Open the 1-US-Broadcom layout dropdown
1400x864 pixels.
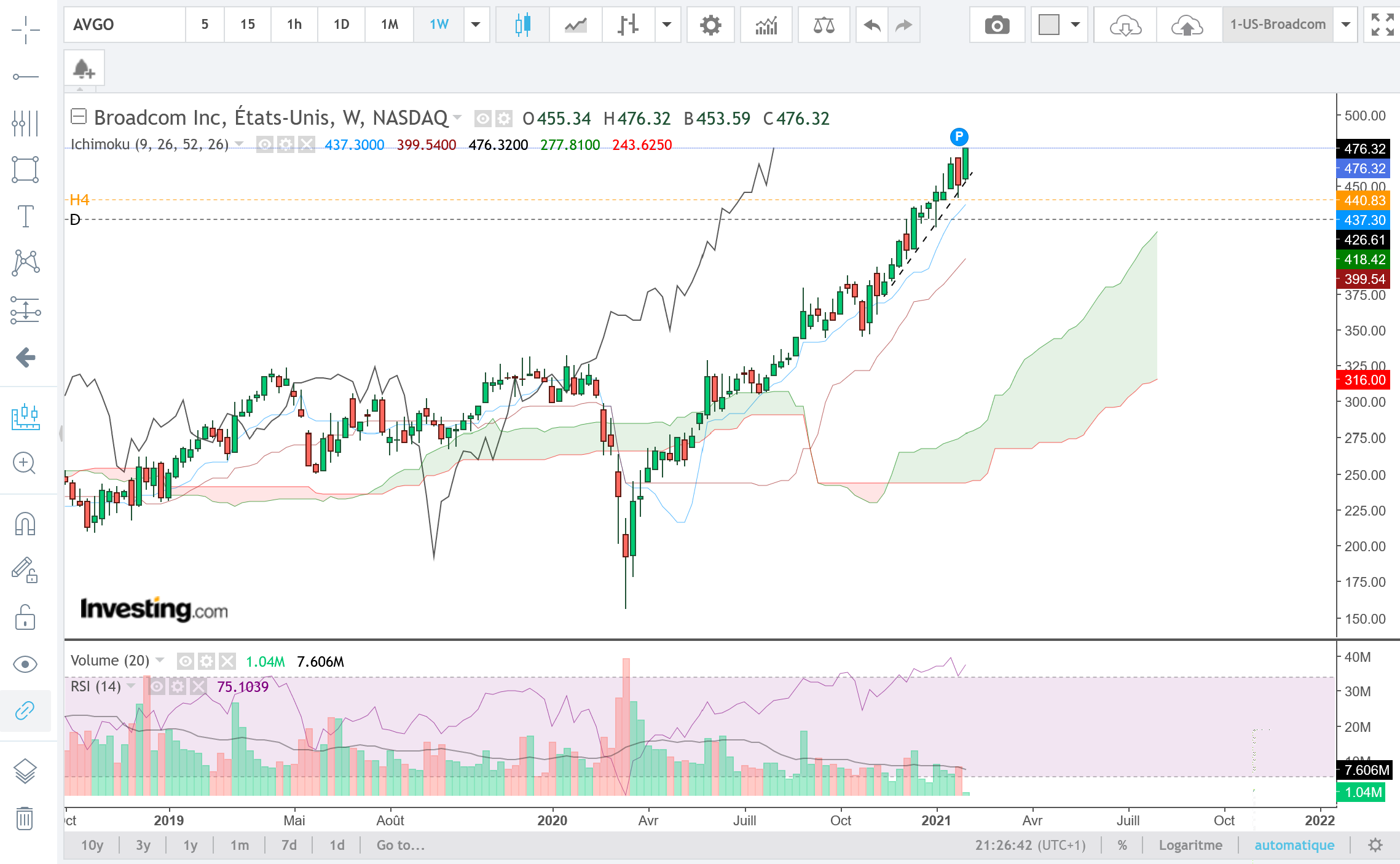[1345, 25]
